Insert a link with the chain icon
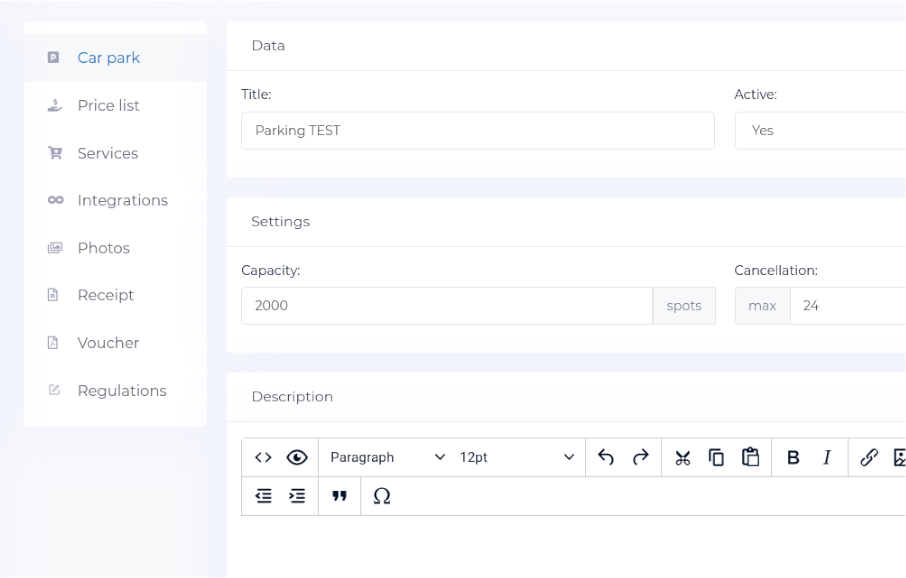906x578 pixels. pyautogui.click(x=869, y=458)
